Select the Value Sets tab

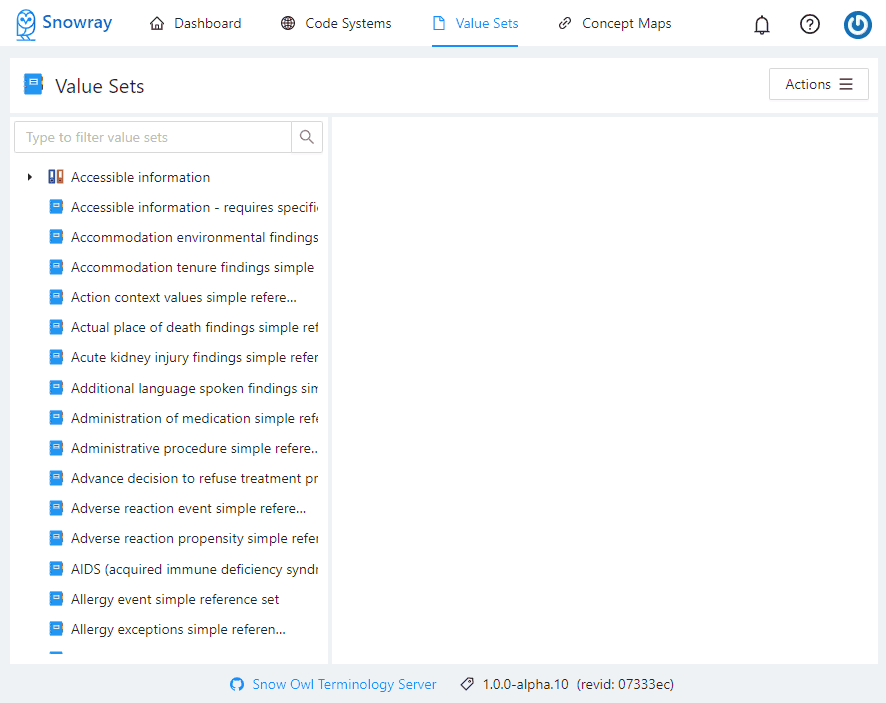(x=475, y=23)
